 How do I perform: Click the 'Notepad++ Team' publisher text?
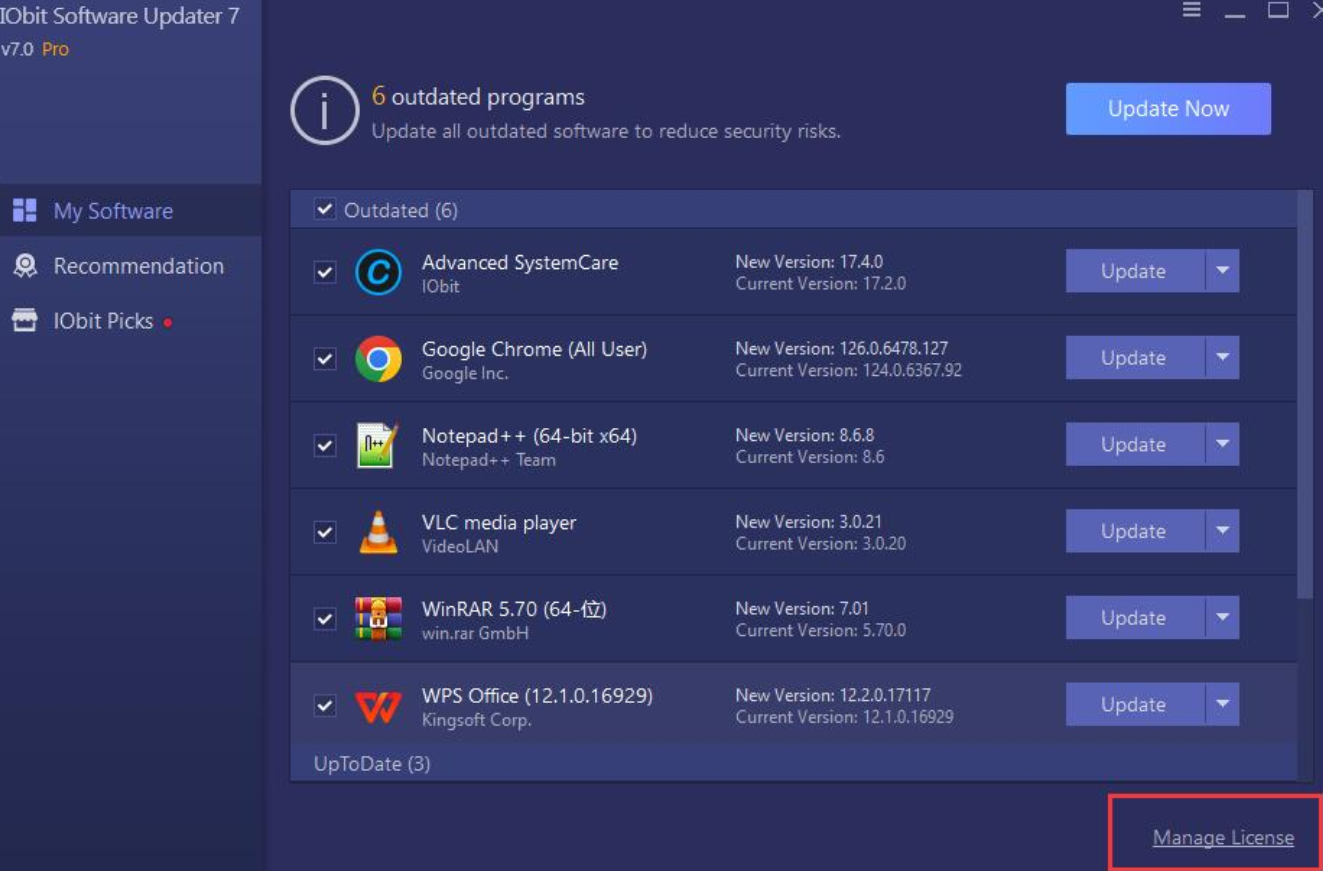click(x=488, y=460)
